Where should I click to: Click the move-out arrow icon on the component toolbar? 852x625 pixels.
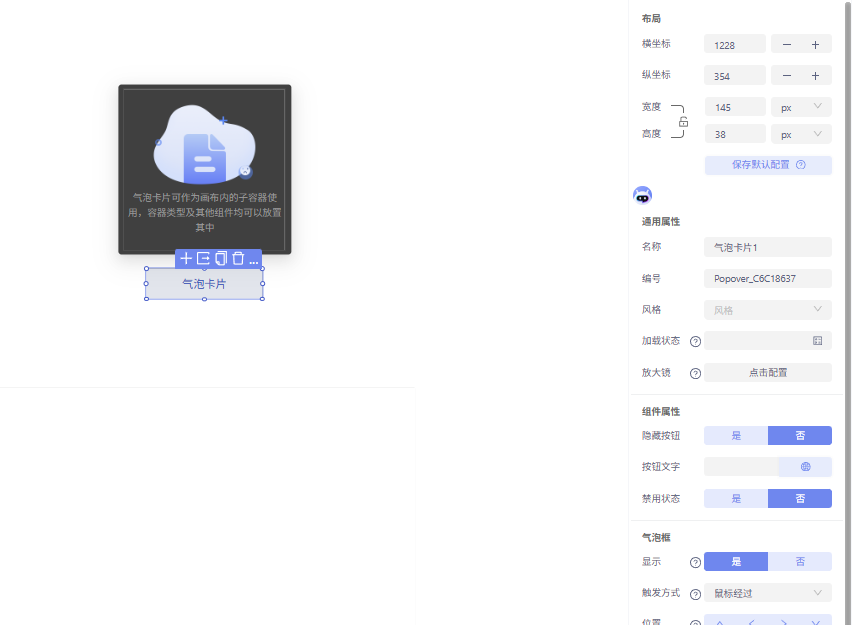coord(203,259)
